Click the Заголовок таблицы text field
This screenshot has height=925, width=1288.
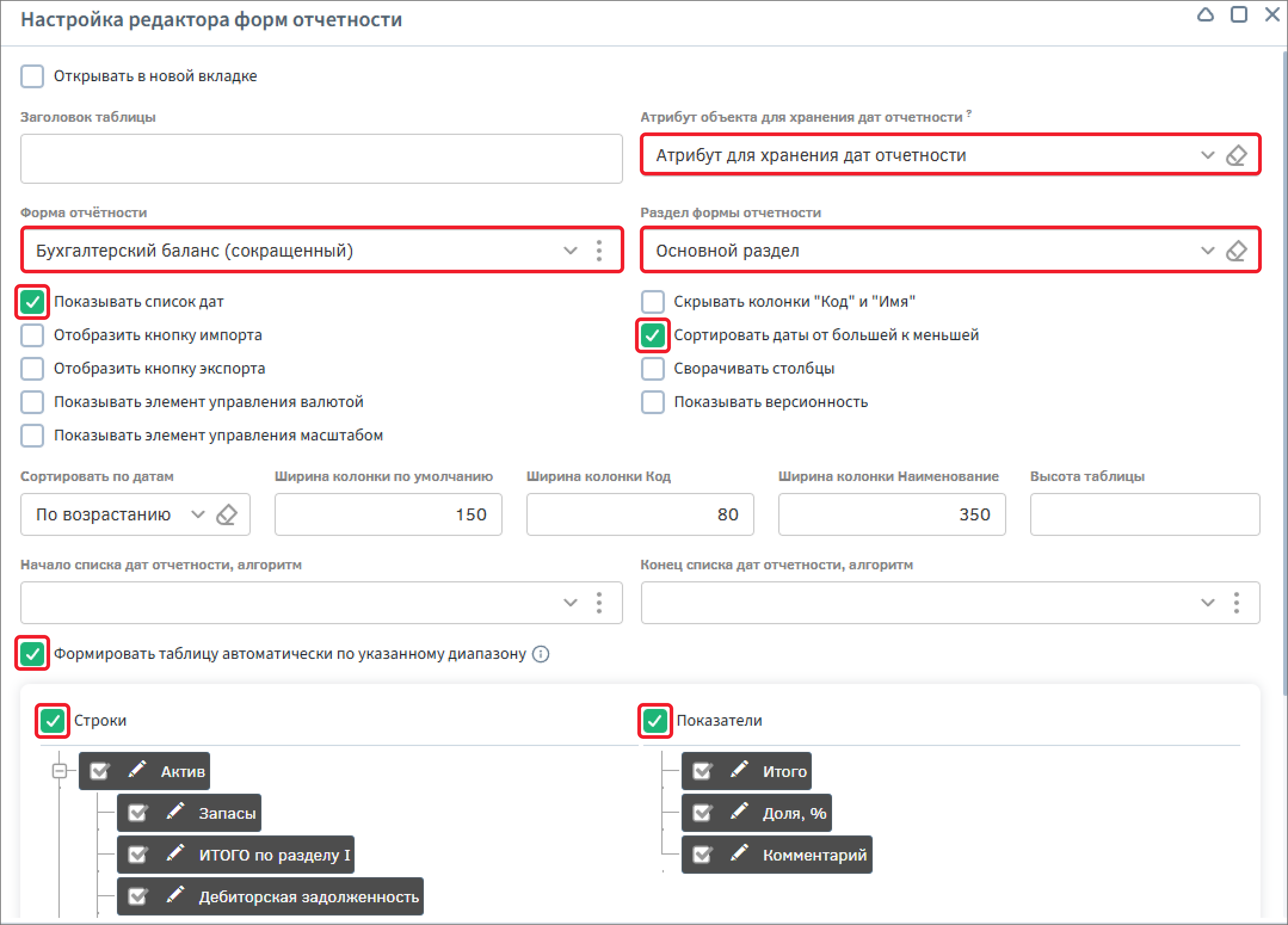tap(322, 159)
